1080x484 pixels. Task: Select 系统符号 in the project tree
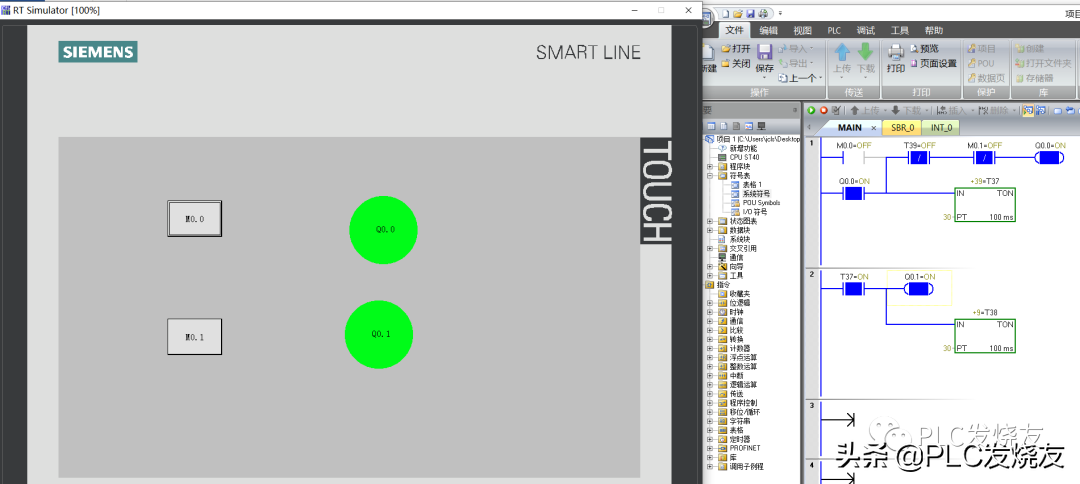point(756,193)
